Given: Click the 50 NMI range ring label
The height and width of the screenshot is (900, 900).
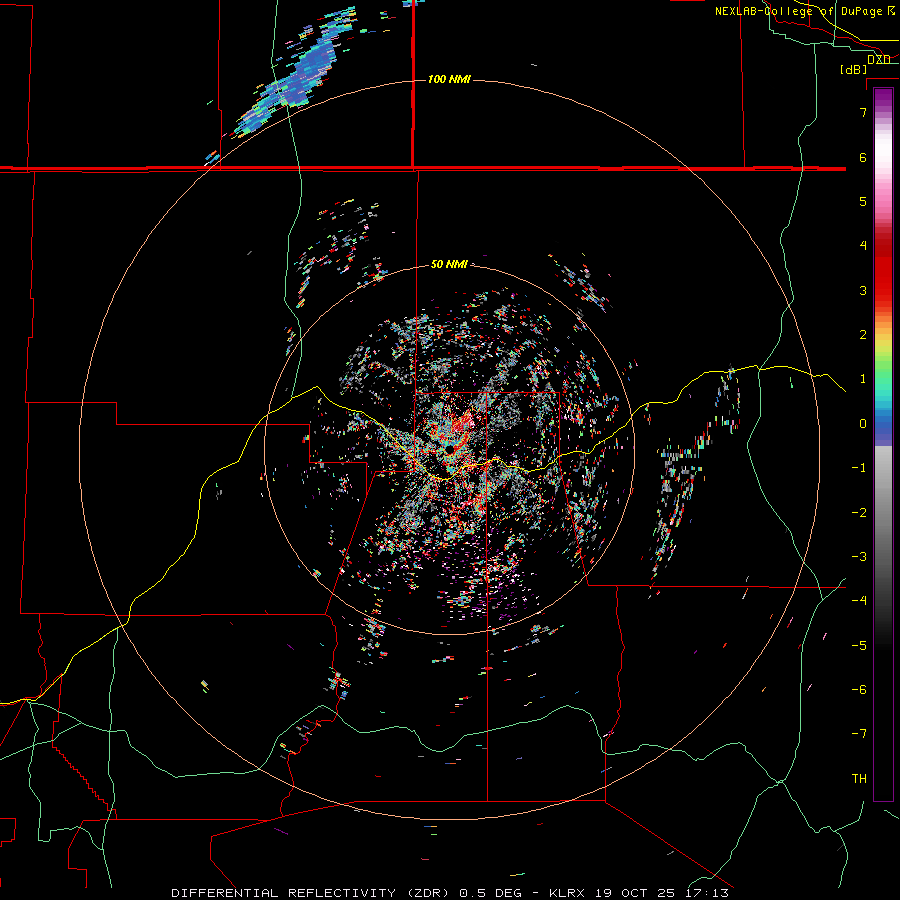Looking at the screenshot, I should 449,264.
